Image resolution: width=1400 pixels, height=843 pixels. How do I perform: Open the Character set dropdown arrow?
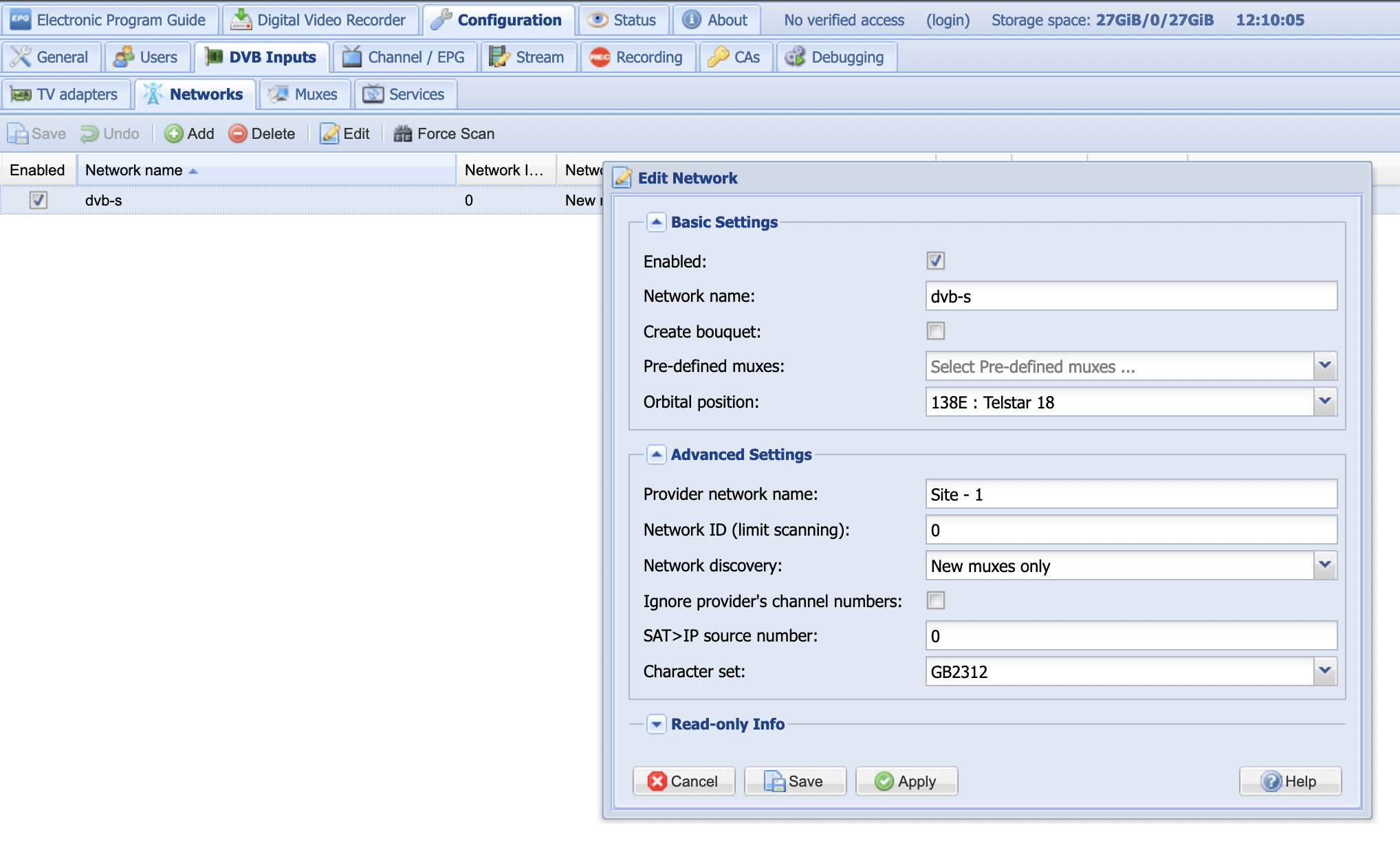point(1326,671)
